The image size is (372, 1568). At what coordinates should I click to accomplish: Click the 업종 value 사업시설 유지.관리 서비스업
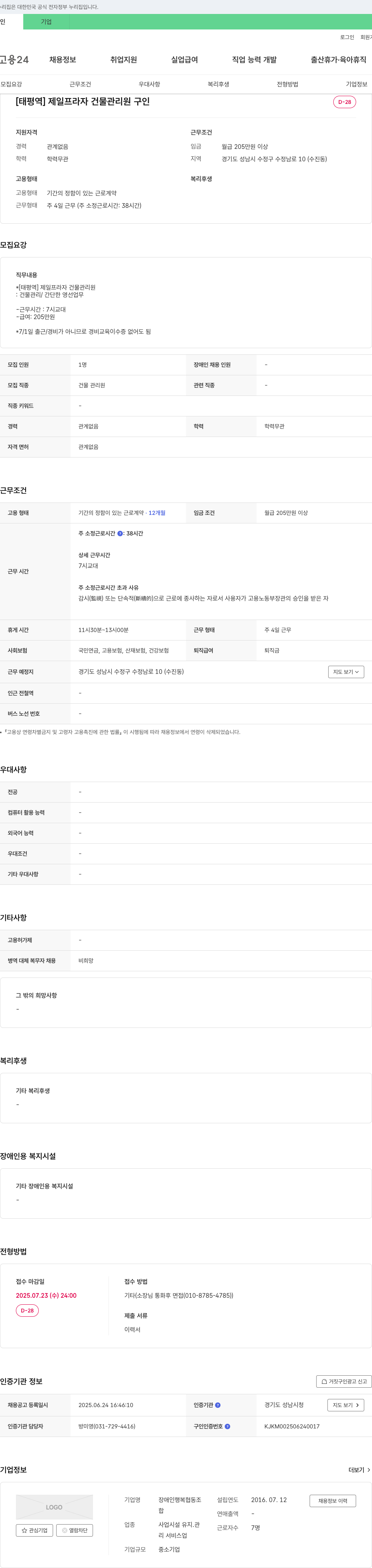pos(179,1530)
